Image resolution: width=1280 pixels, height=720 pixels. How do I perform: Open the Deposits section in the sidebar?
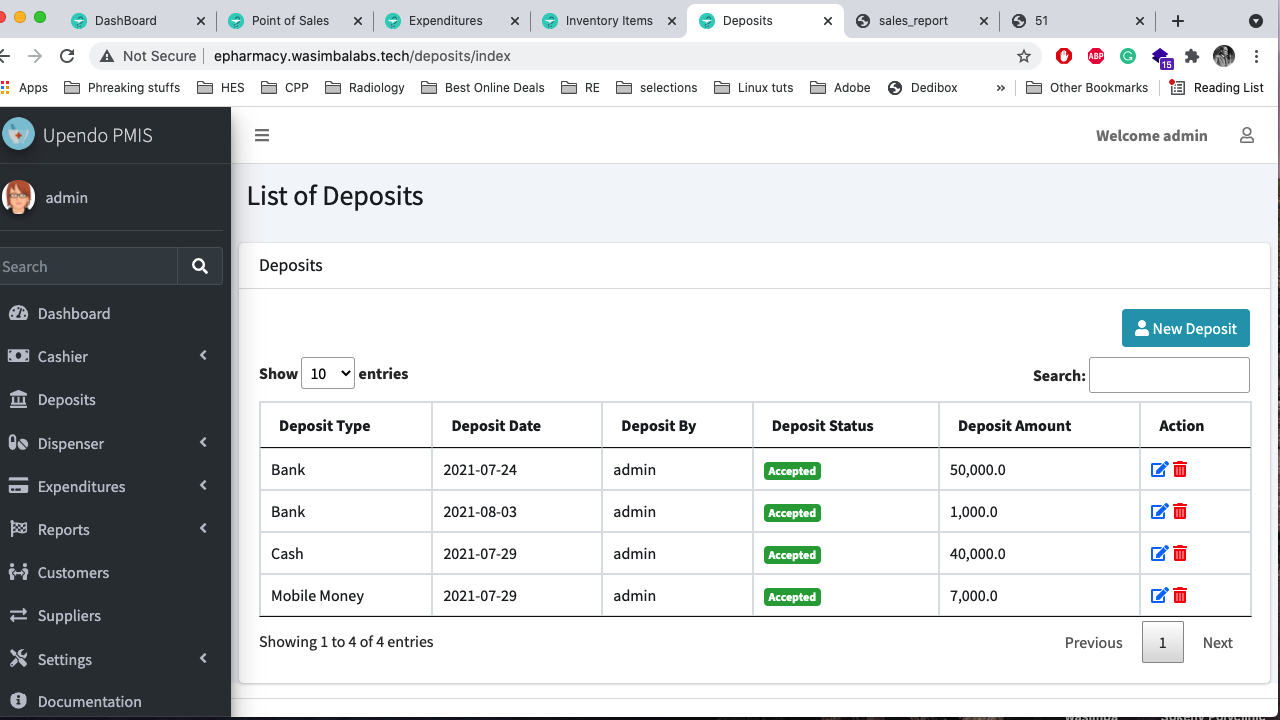click(x=65, y=399)
